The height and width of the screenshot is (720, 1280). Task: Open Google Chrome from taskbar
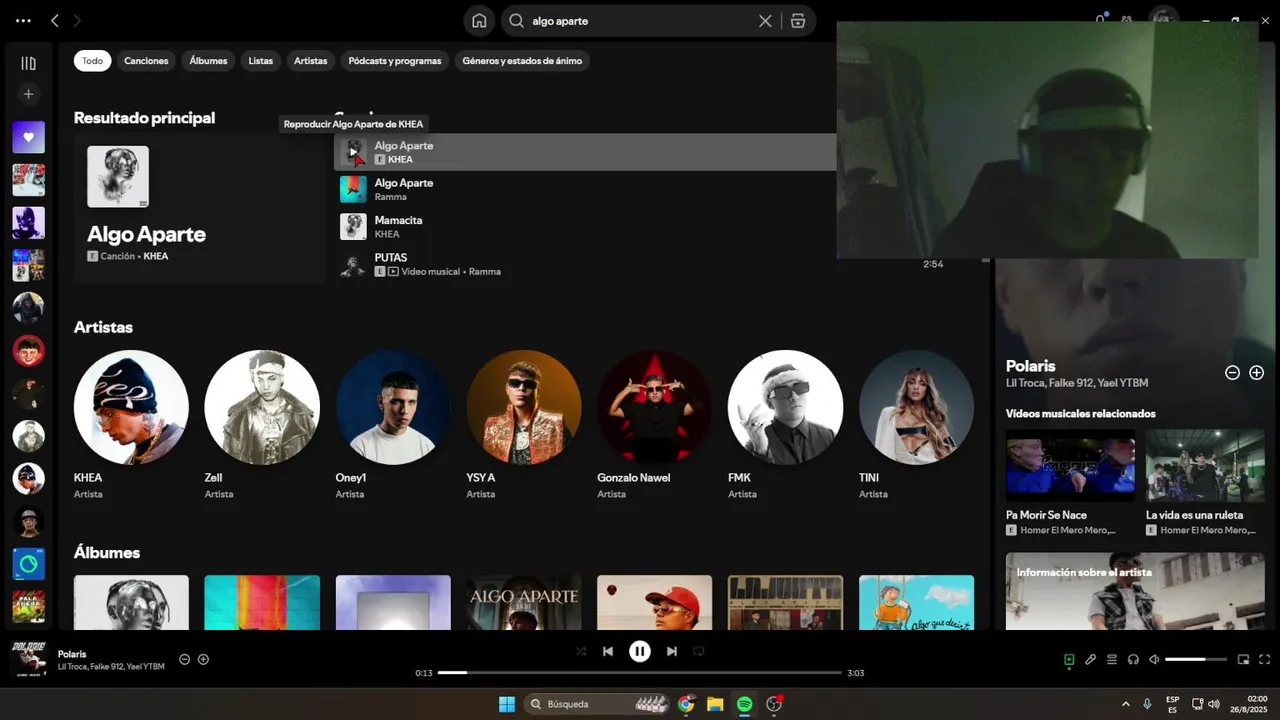click(686, 704)
